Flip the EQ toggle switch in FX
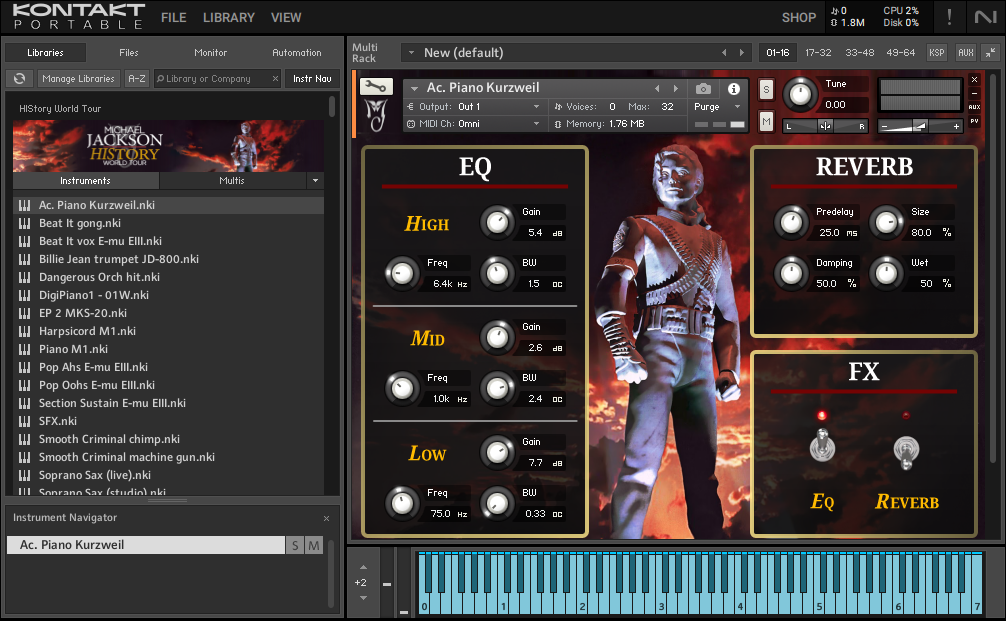 822,445
